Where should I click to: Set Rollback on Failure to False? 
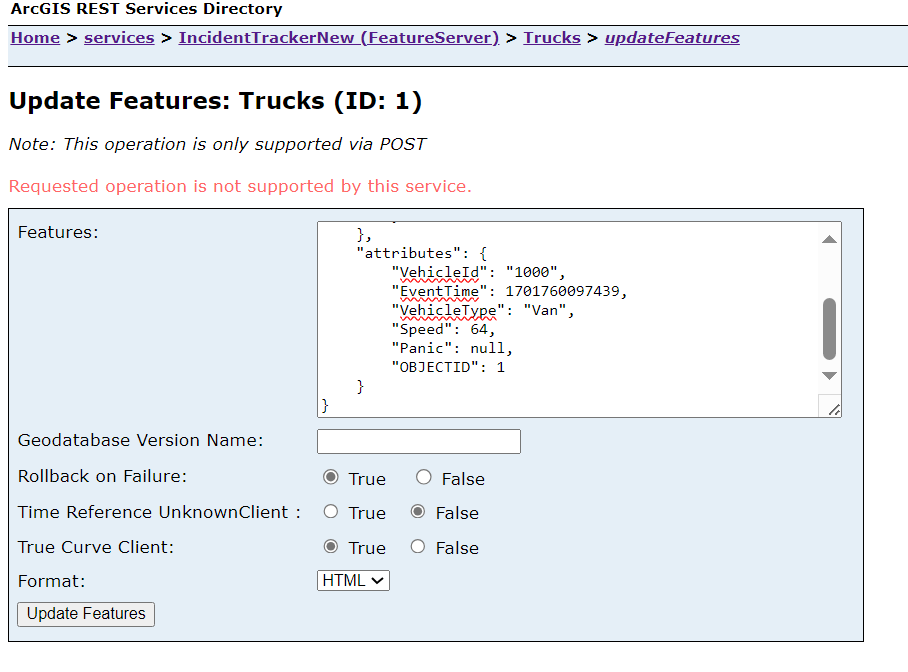click(x=424, y=477)
